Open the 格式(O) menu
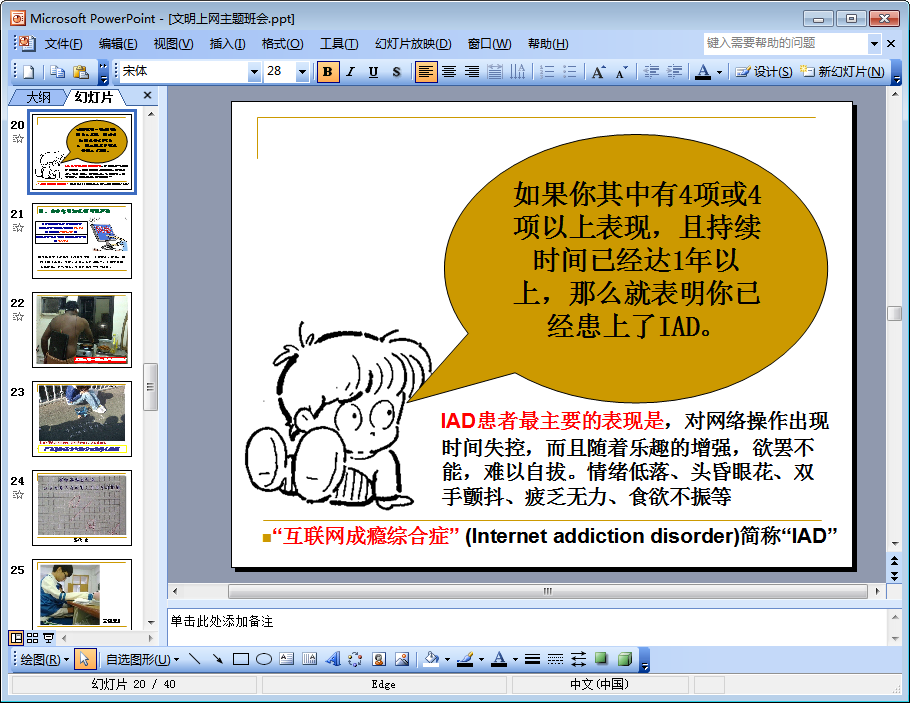Screen dimensions: 910x703 click(x=282, y=44)
